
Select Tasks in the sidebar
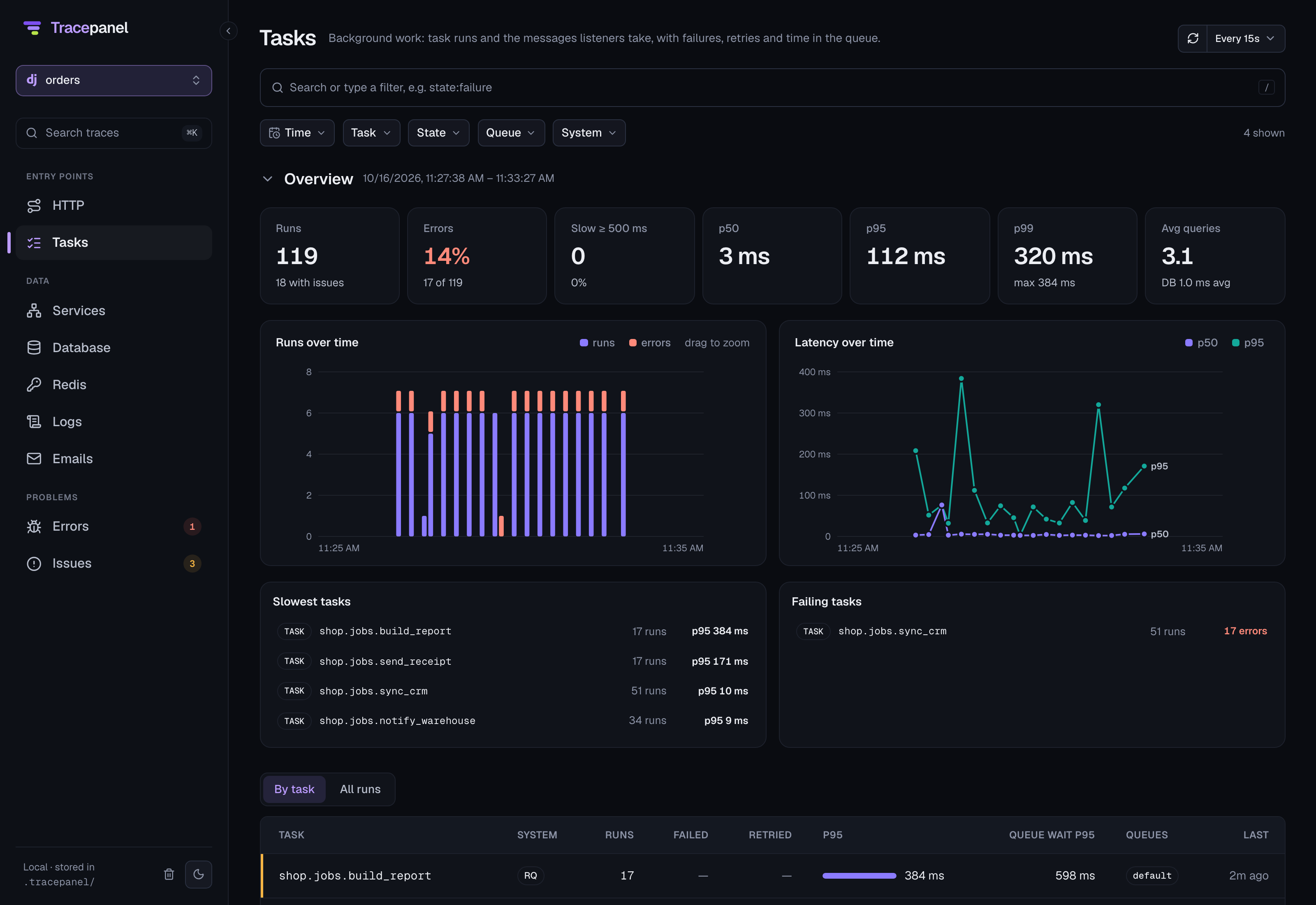point(114,243)
